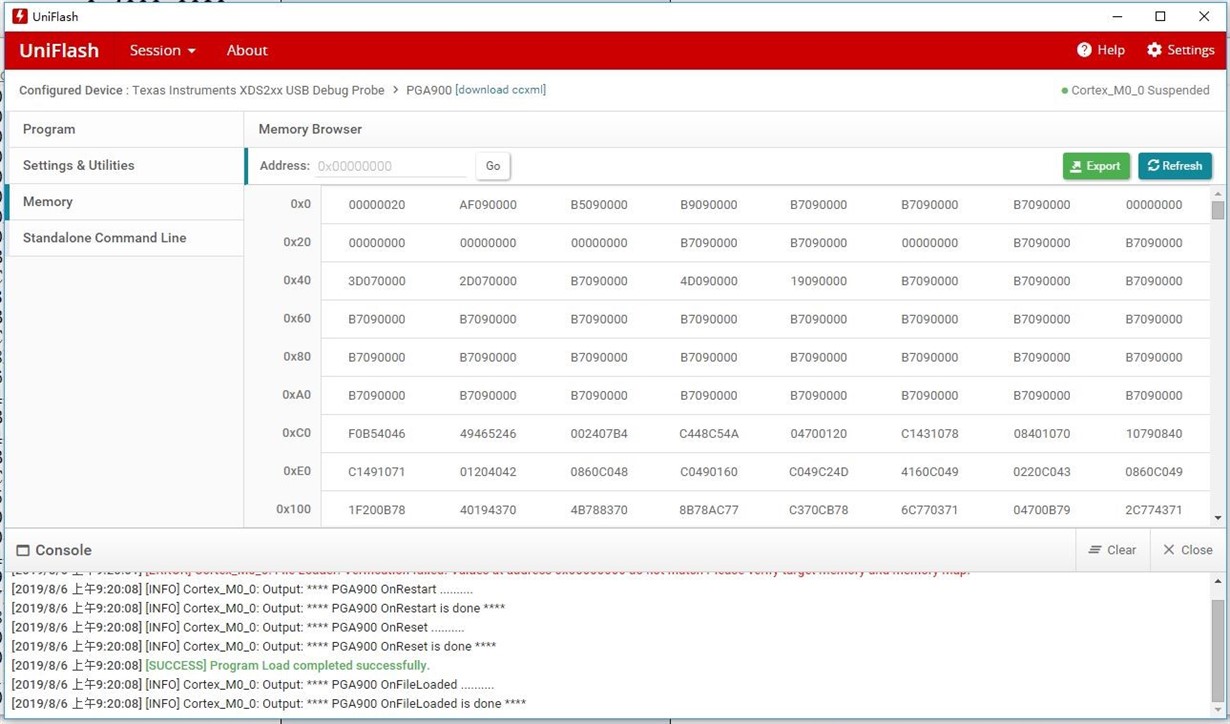Click memory cell 01204042
The height and width of the screenshot is (724, 1230).
488,472
